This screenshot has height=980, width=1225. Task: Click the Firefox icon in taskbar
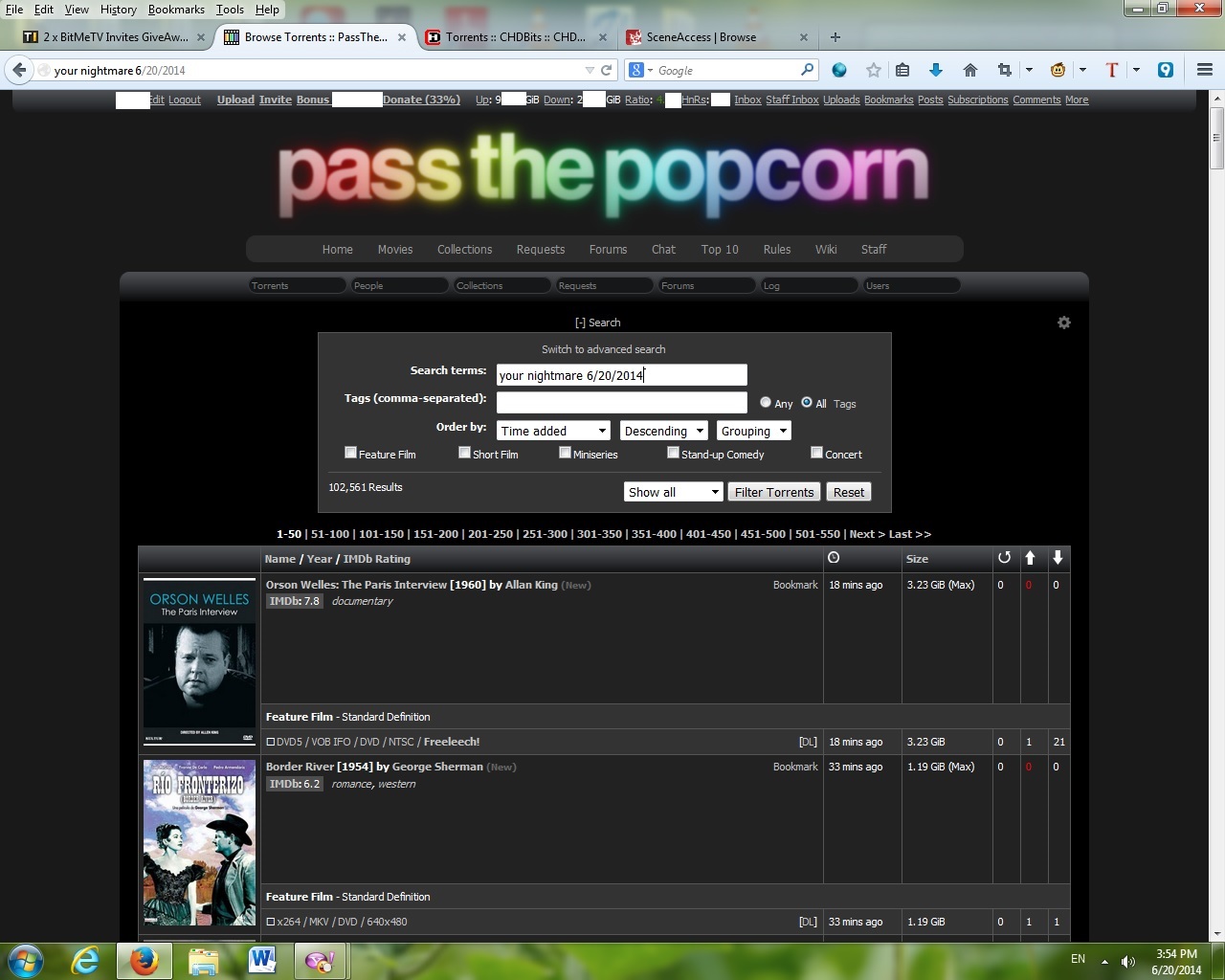pyautogui.click(x=145, y=961)
